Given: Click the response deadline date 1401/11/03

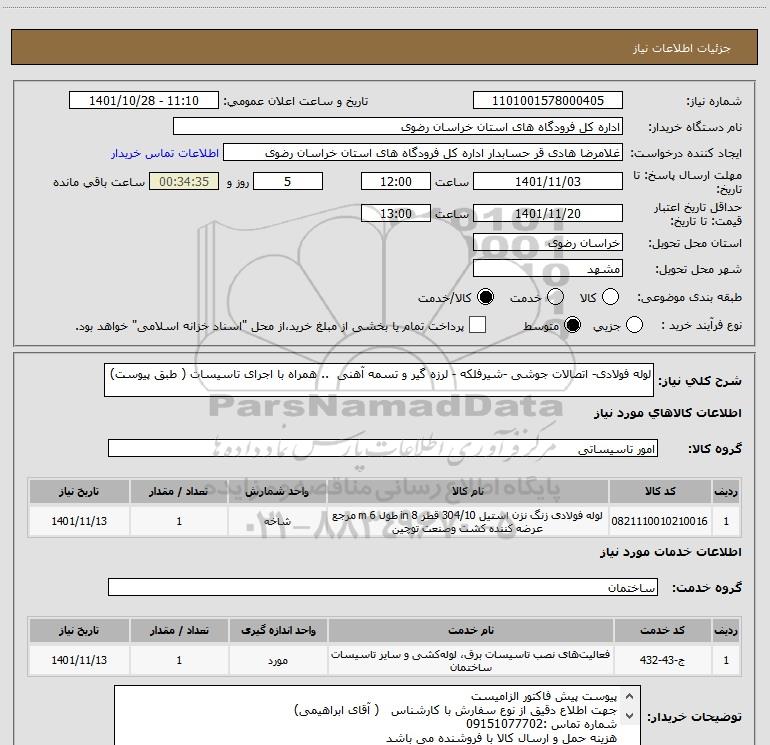Looking at the screenshot, I should [548, 181].
